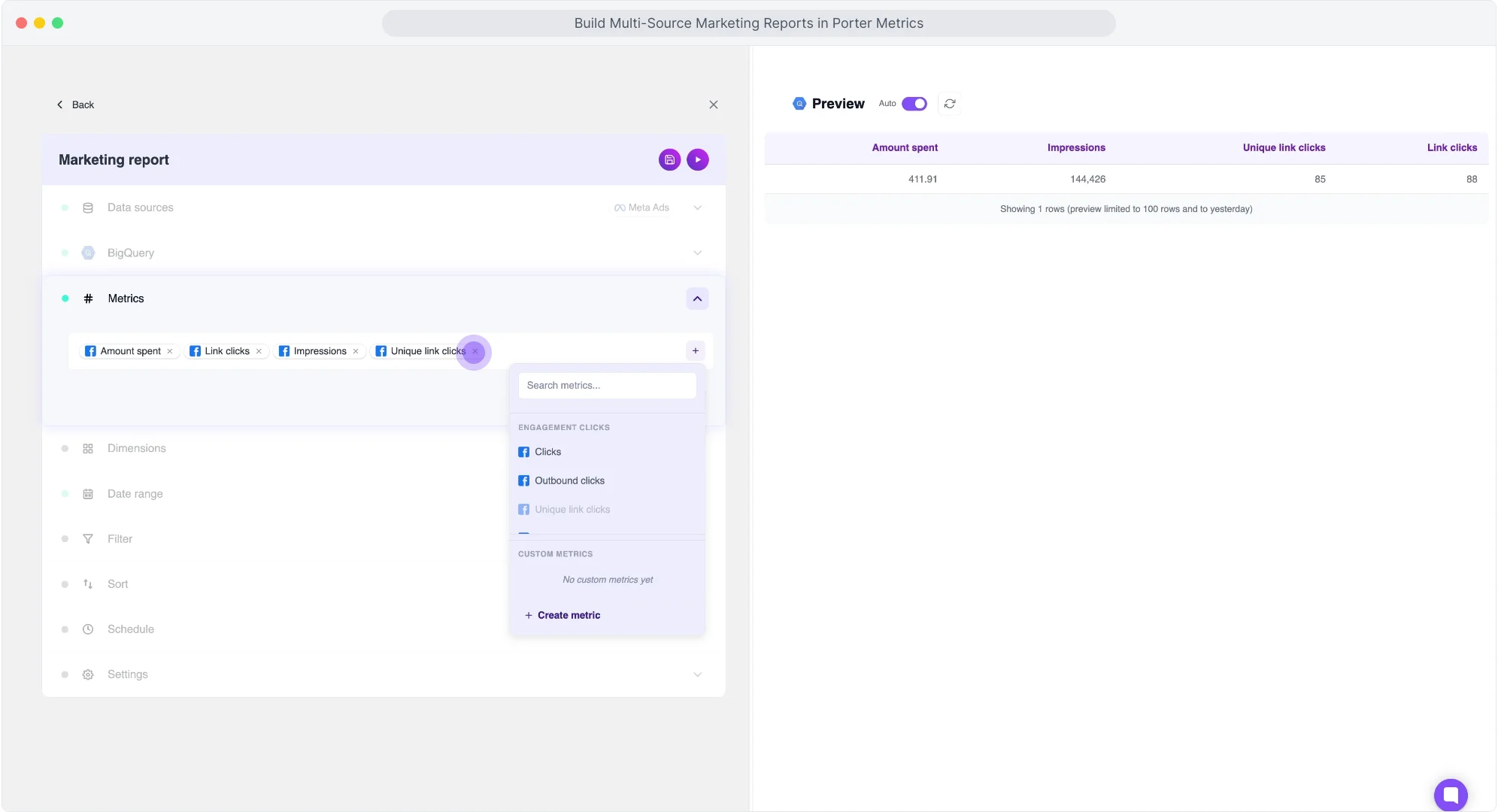Click the Preview magnifier icon
Viewport: 1498px width, 812px height.
(x=798, y=103)
